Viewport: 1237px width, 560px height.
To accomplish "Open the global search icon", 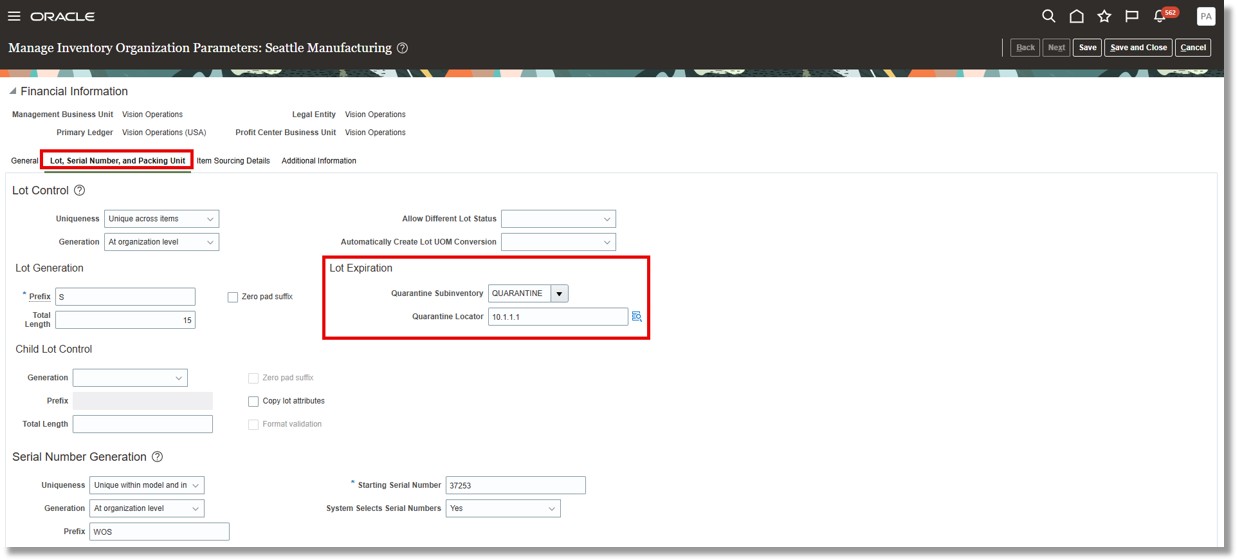I will point(1048,16).
